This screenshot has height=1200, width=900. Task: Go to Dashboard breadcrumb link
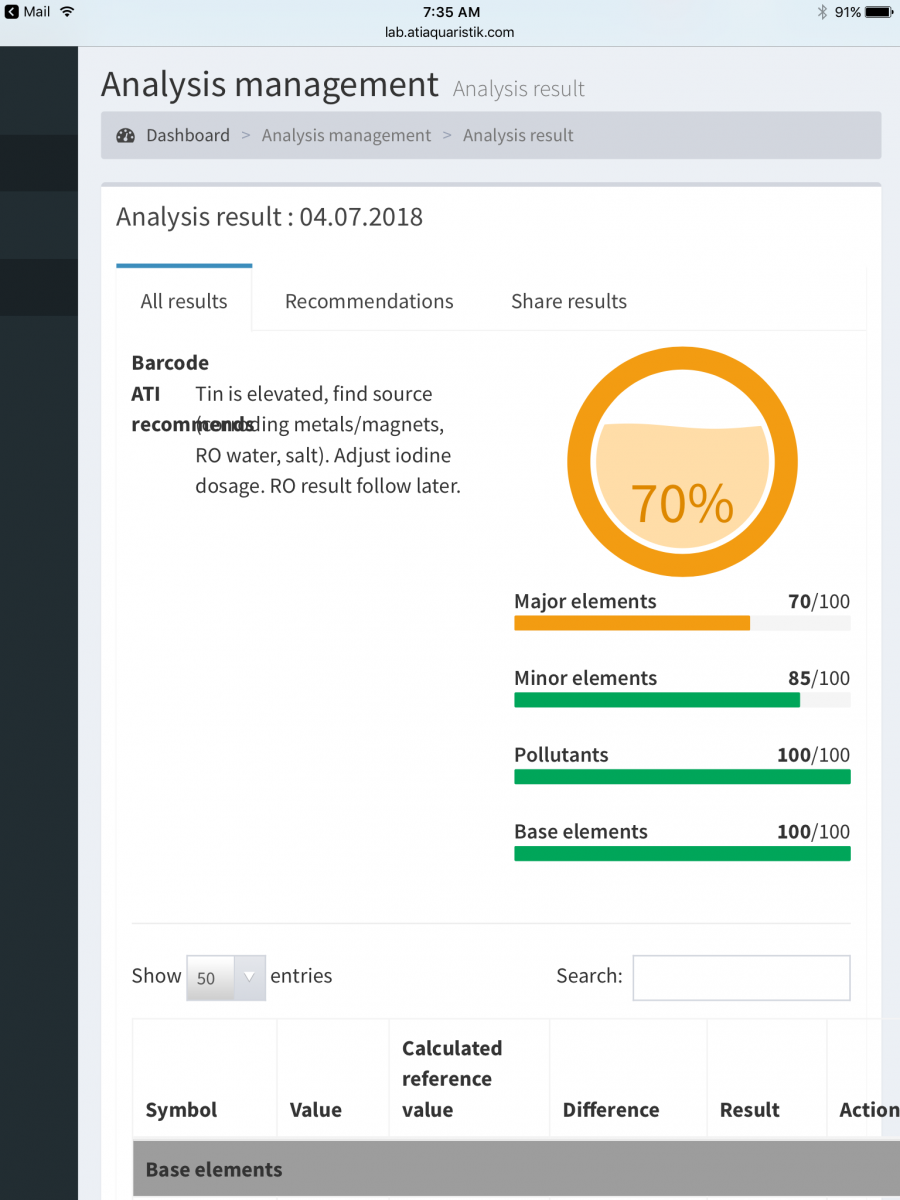click(188, 135)
